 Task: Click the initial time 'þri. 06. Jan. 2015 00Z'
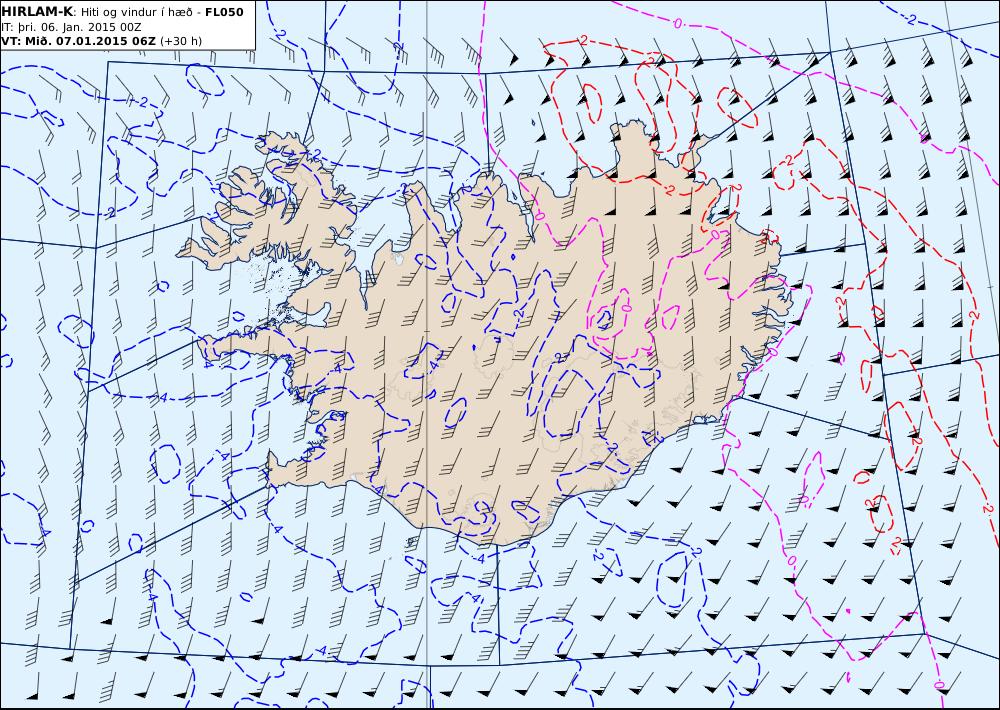(80, 27)
